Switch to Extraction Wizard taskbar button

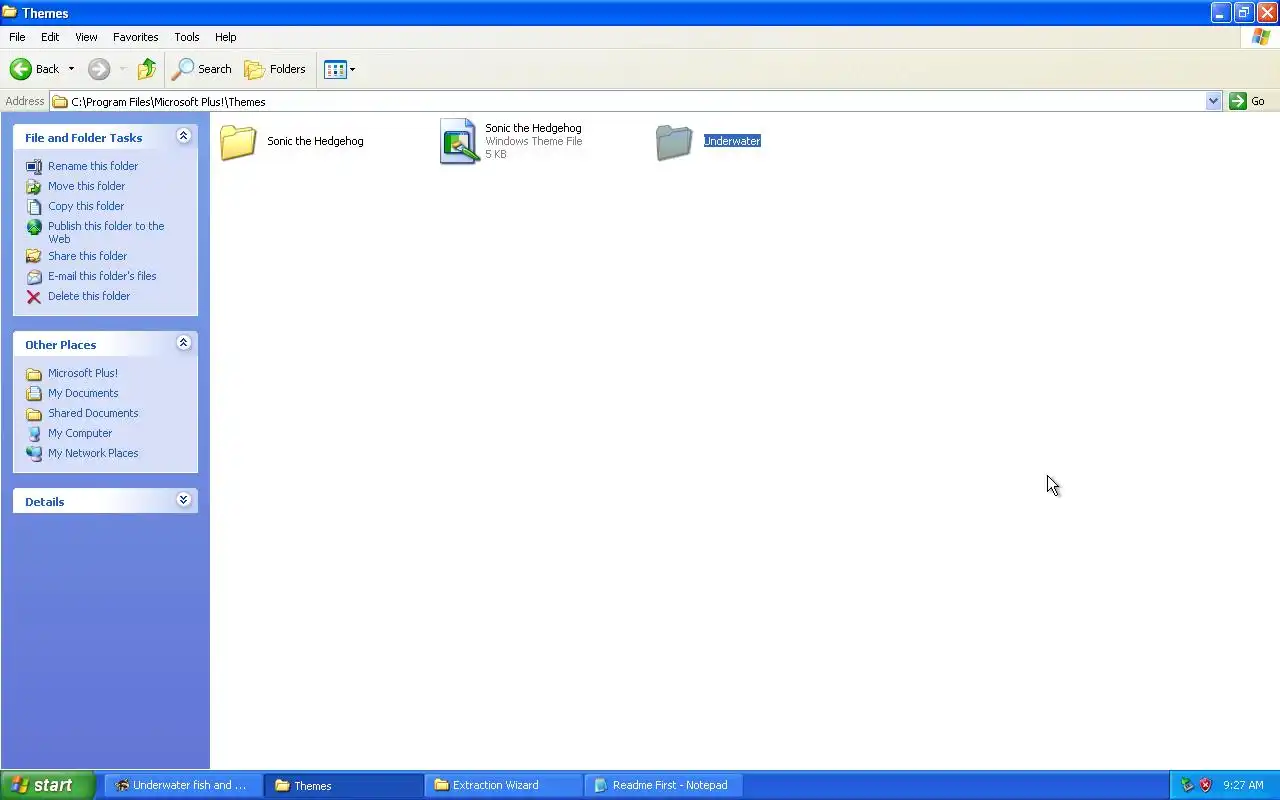click(504, 785)
